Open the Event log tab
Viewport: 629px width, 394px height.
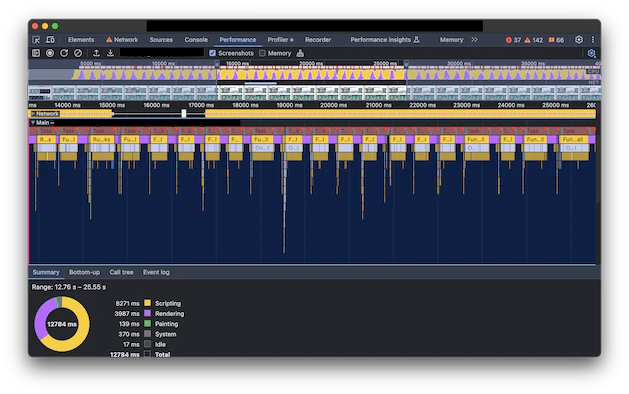pyautogui.click(x=156, y=272)
